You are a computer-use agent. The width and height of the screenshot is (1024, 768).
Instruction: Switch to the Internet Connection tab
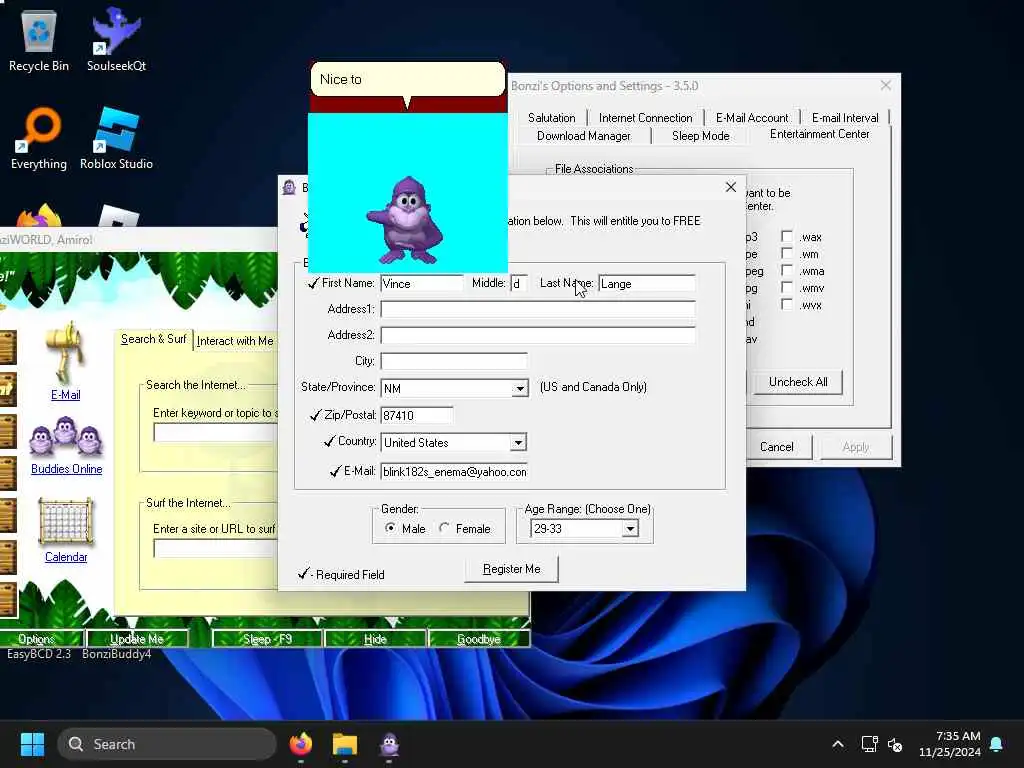coord(645,118)
